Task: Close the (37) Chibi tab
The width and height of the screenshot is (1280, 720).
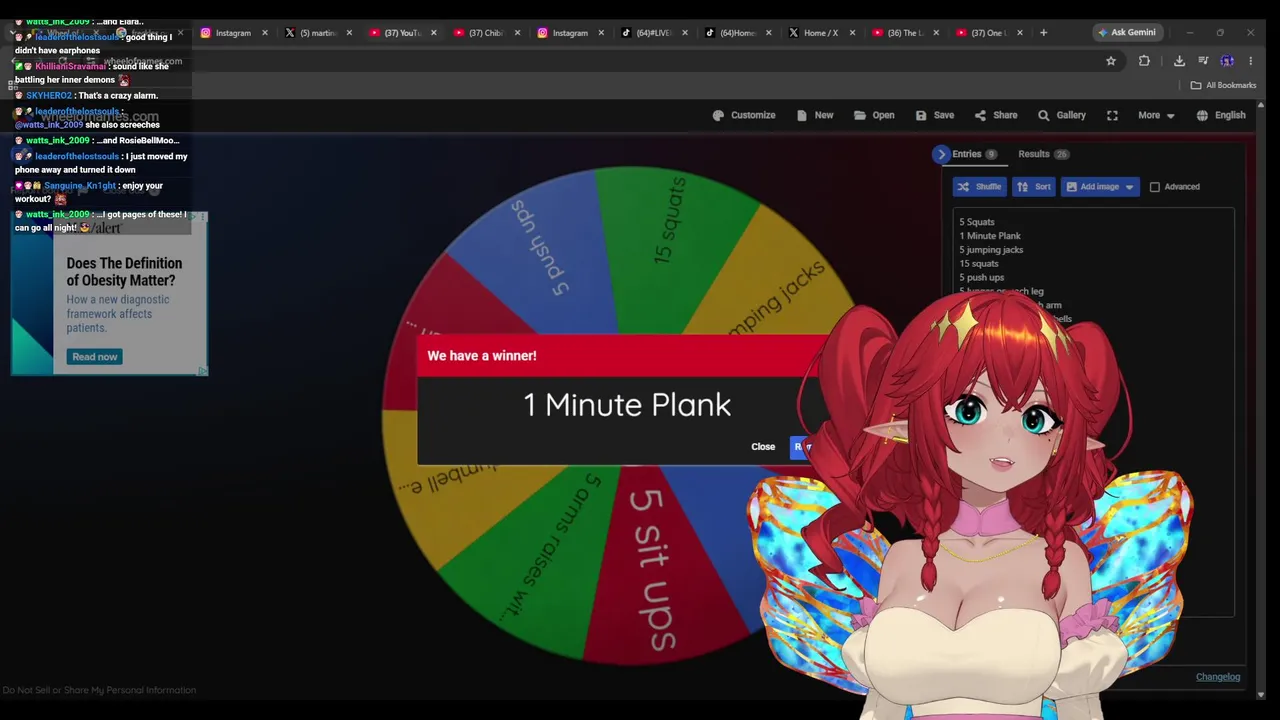Action: tap(517, 33)
